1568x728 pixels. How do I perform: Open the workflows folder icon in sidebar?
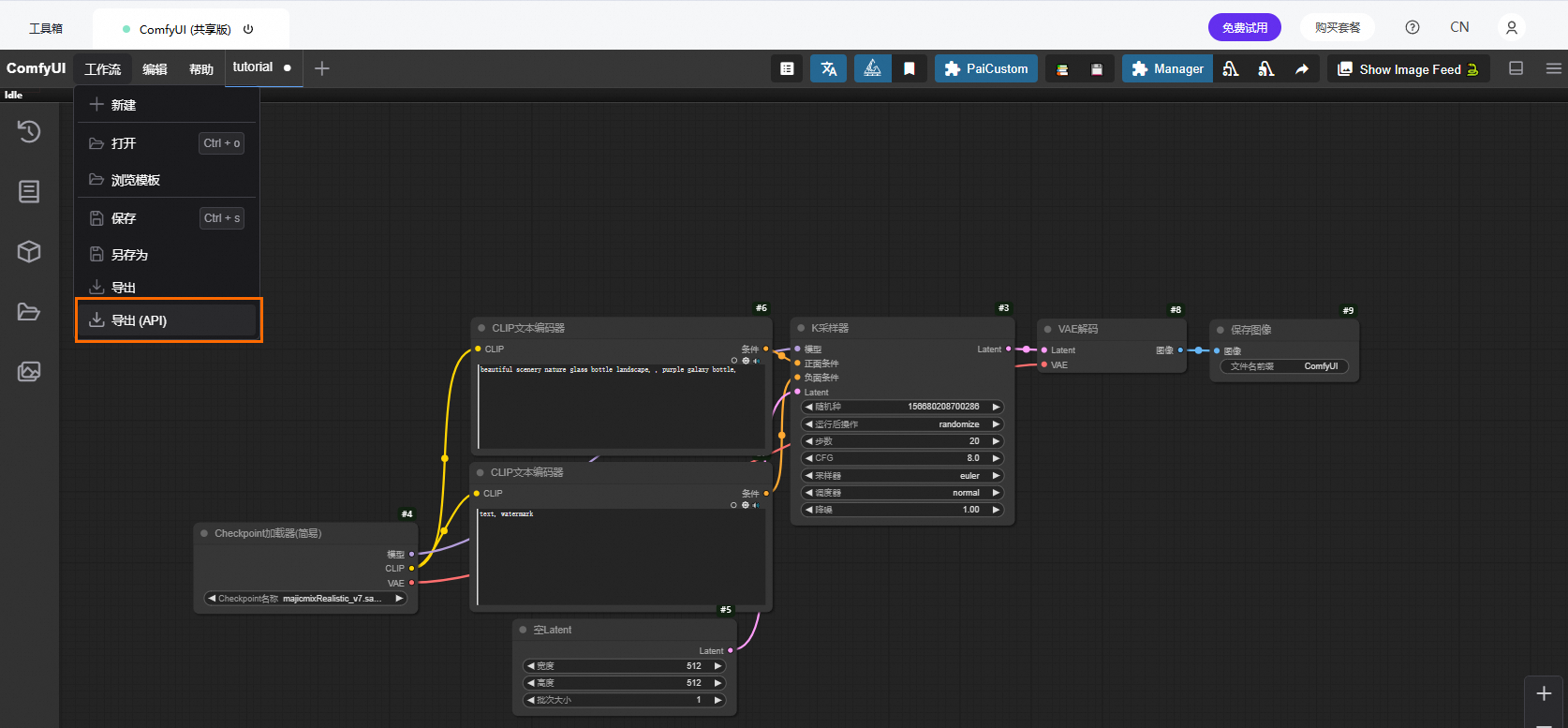29,311
